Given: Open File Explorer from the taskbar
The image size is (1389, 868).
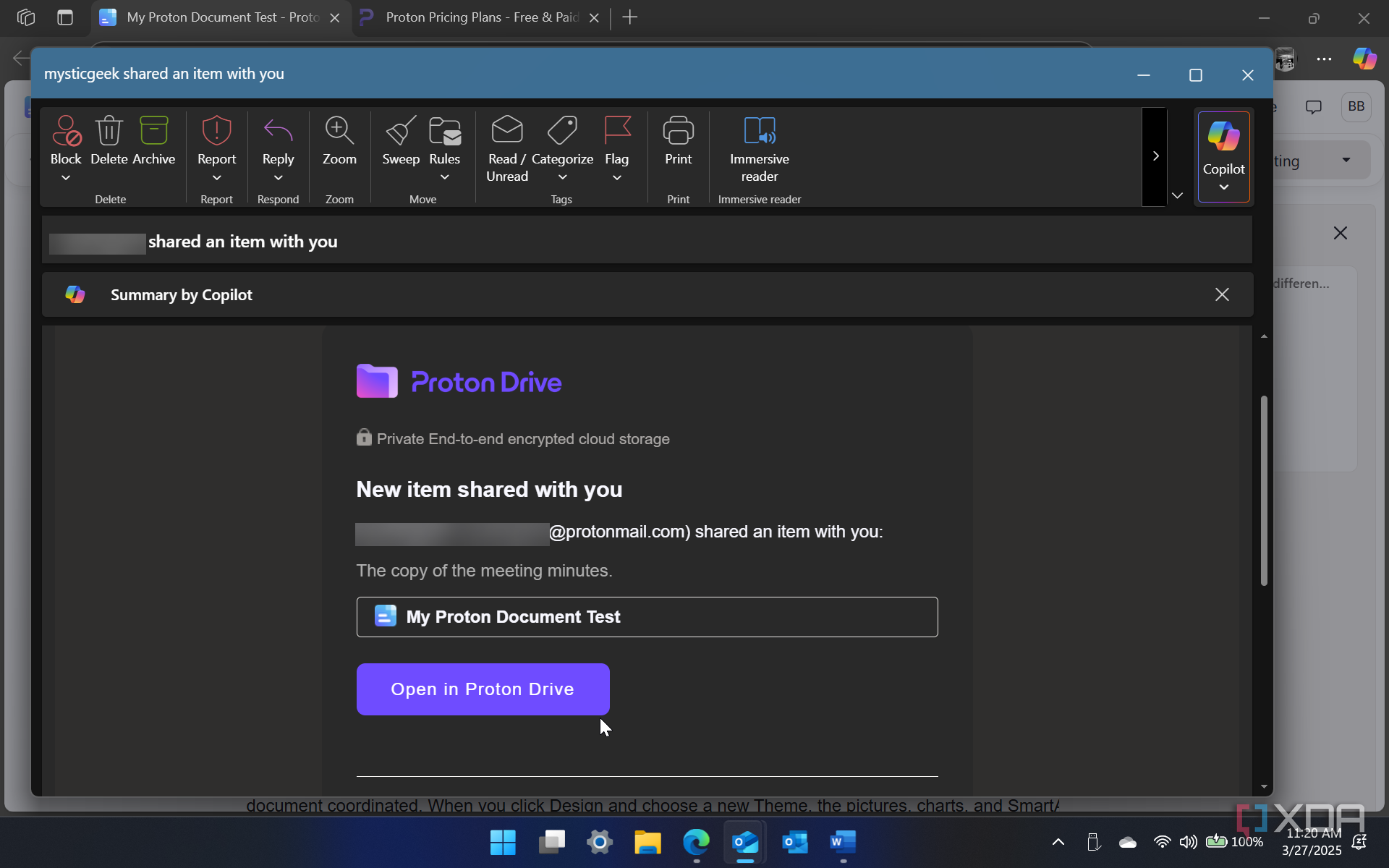Looking at the screenshot, I should click(648, 842).
